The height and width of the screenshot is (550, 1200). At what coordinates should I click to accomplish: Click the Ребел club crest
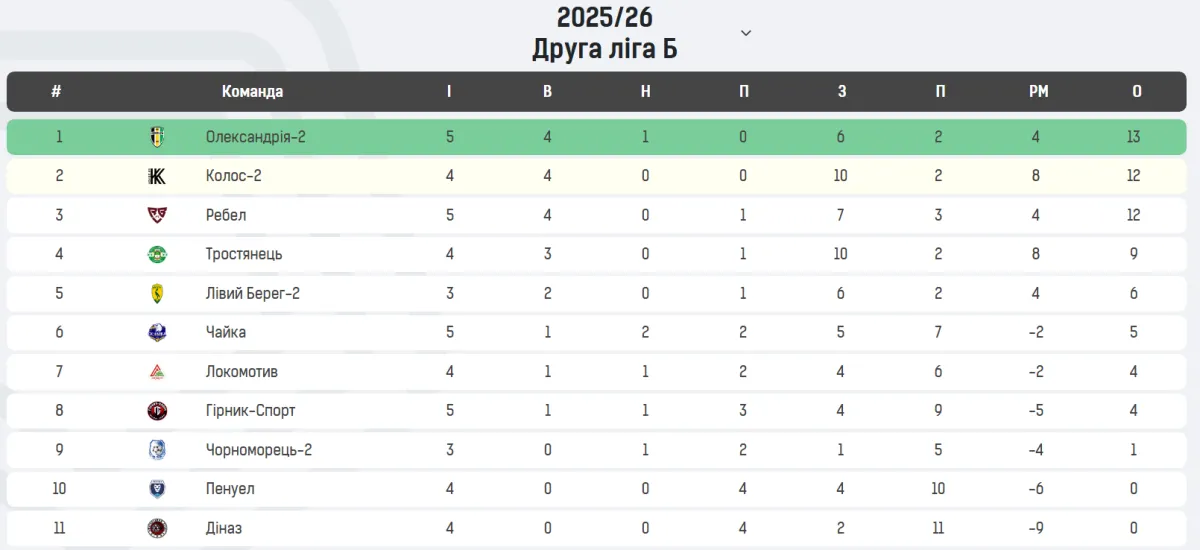point(157,215)
